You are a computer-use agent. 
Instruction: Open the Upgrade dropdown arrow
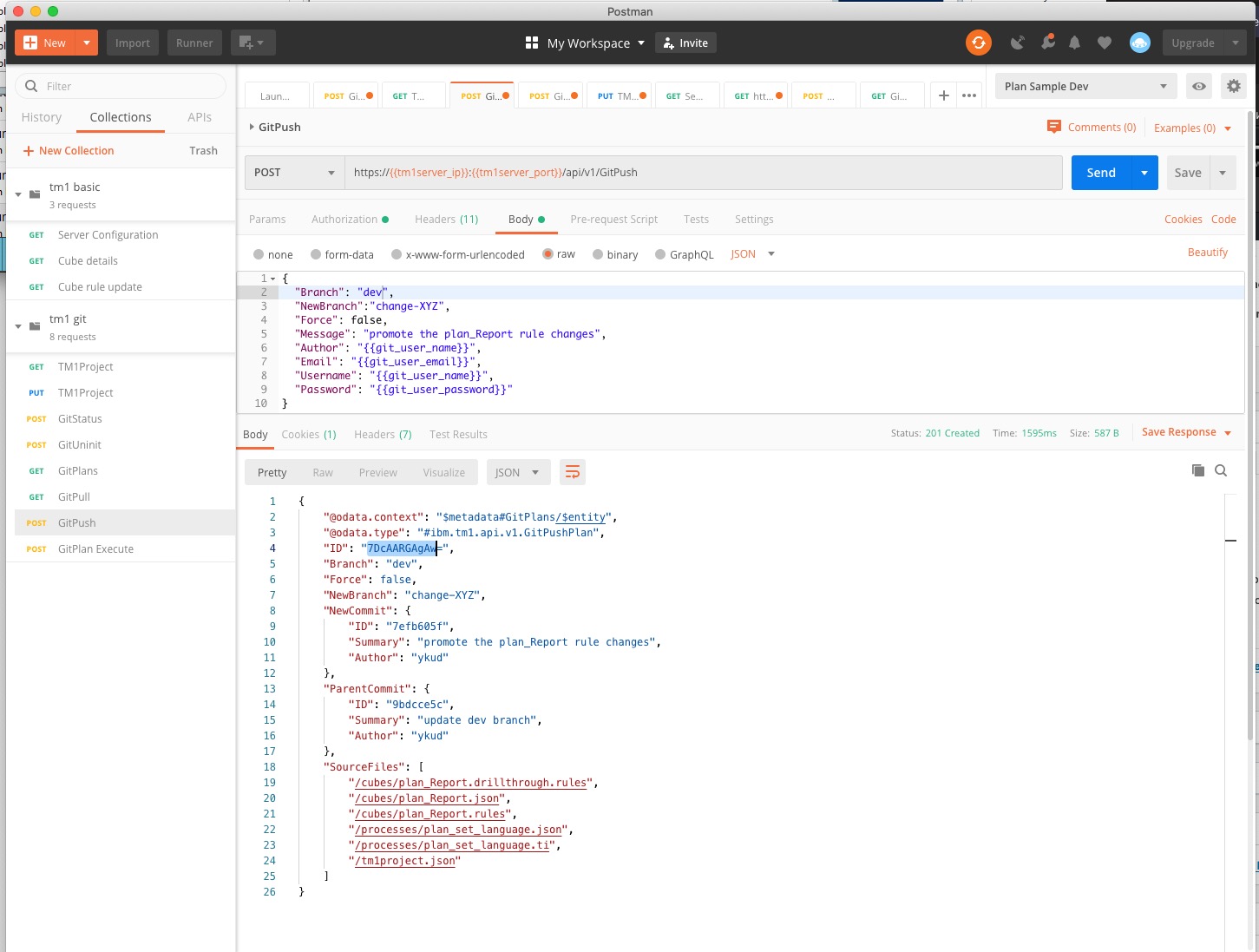point(1236,43)
